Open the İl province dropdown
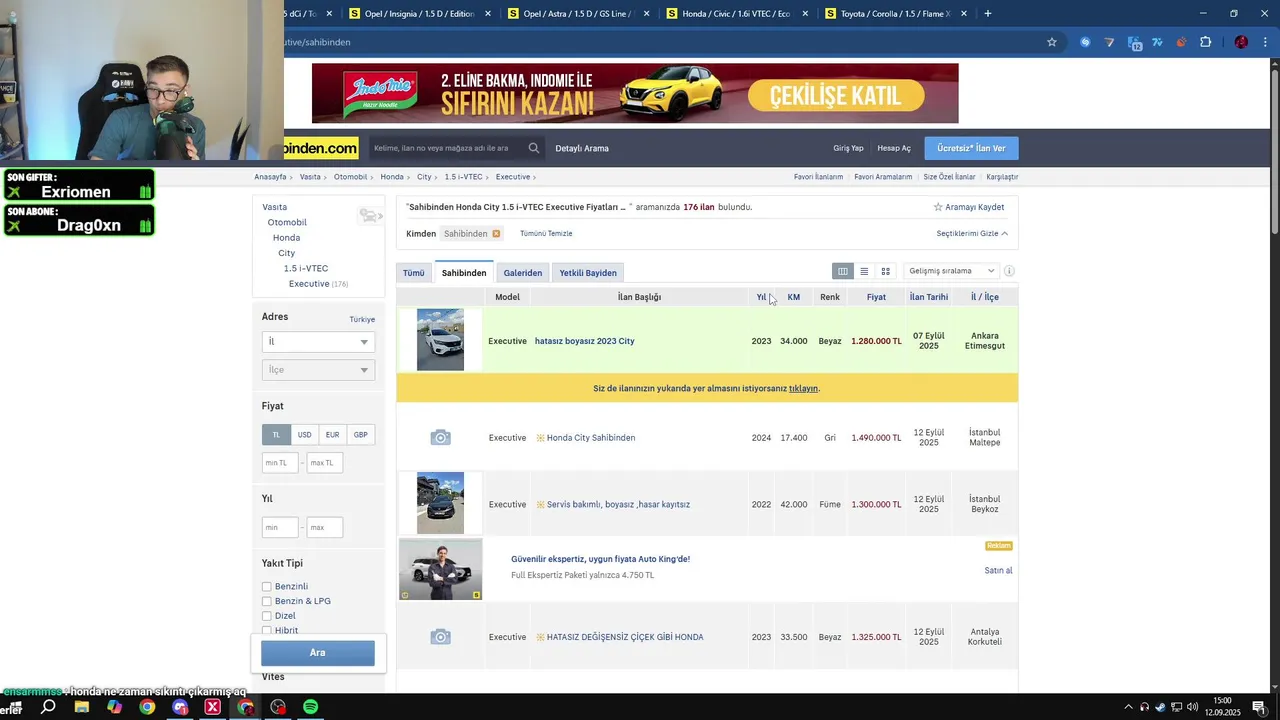1280x720 pixels. pyautogui.click(x=318, y=342)
